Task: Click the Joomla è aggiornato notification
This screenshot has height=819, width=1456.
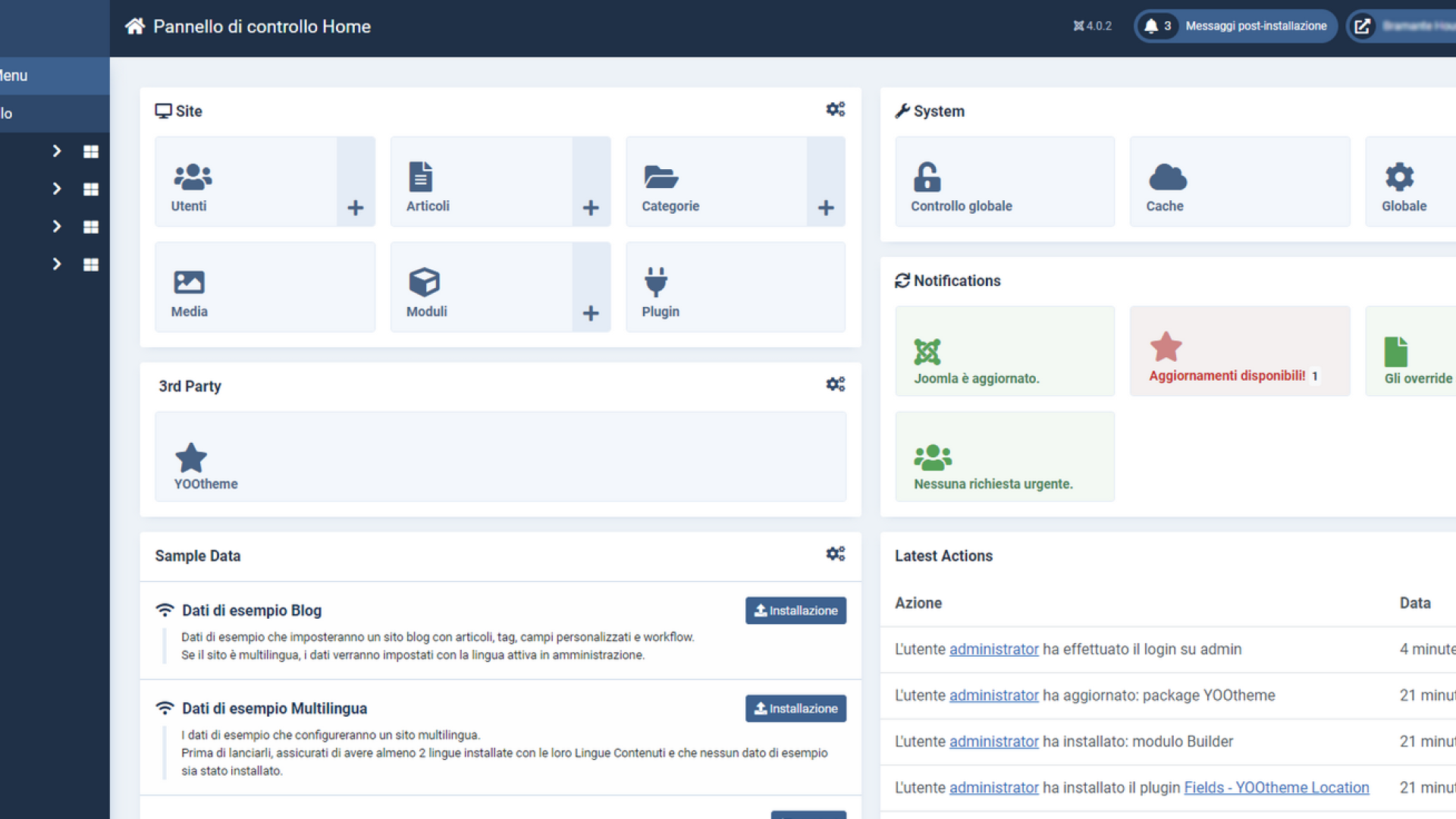Action: (x=1005, y=351)
